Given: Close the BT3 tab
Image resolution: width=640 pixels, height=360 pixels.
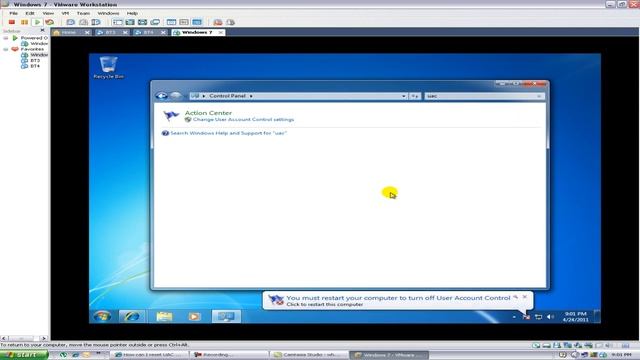Looking at the screenshot, I should [x=125, y=32].
